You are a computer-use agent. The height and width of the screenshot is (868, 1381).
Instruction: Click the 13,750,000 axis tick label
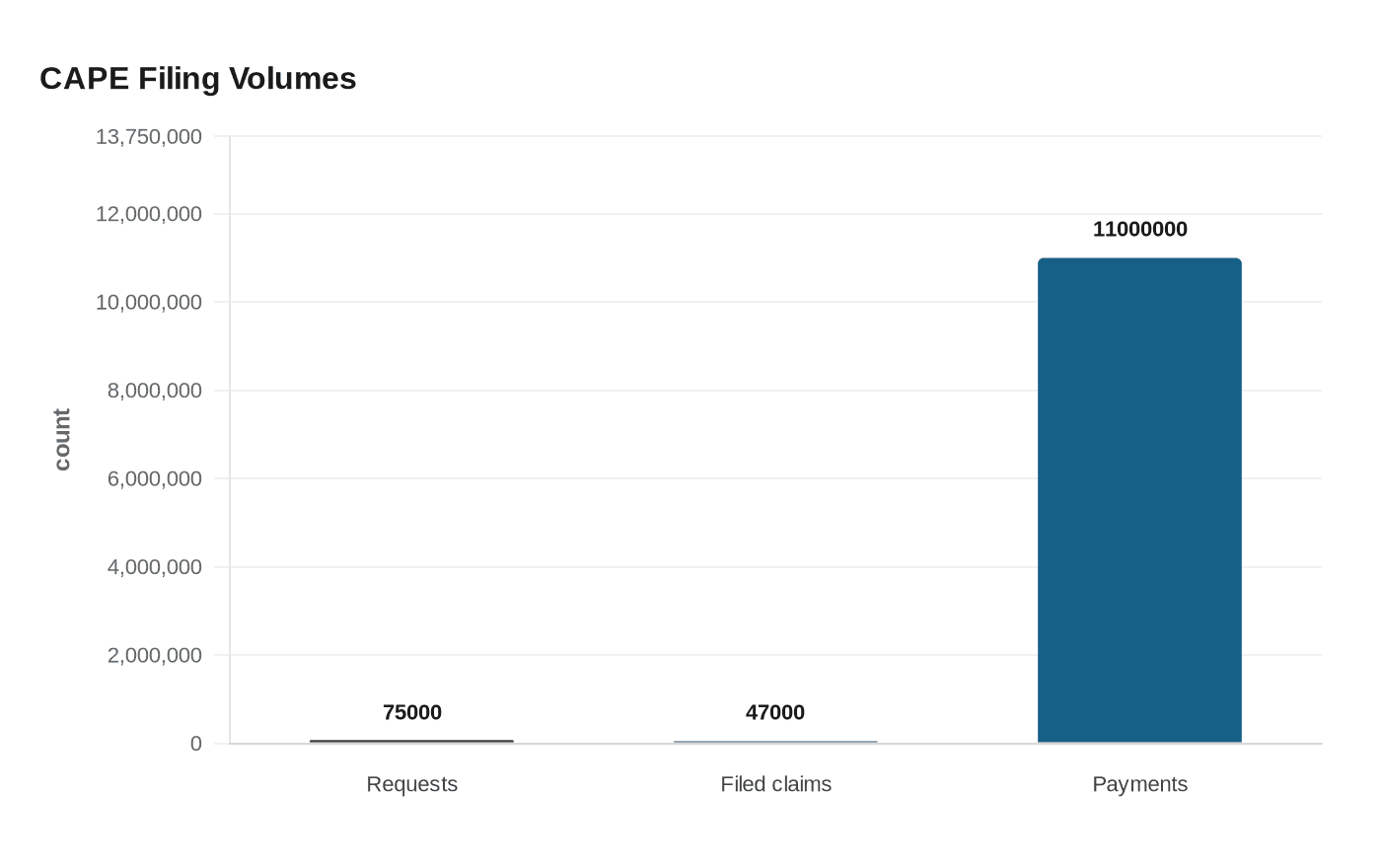pos(150,136)
